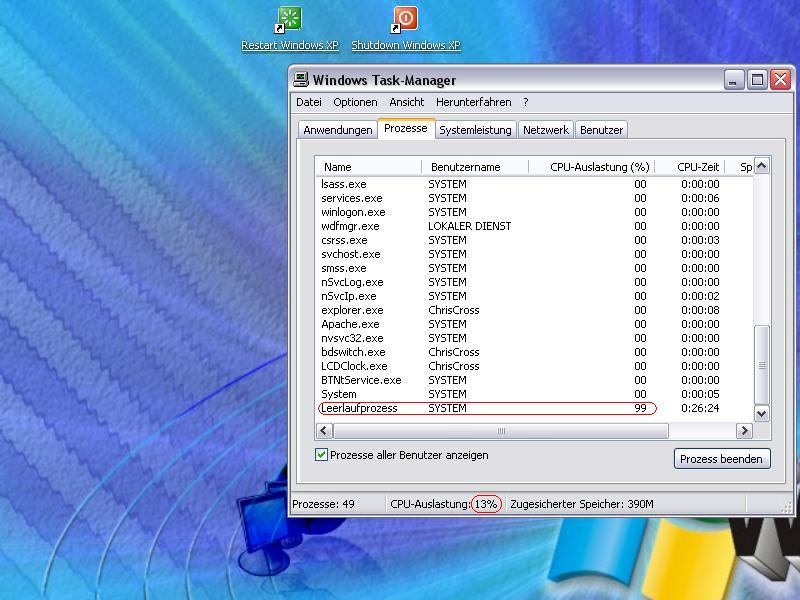Select the services.exe process row
This screenshot has height=600, width=800.
click(x=534, y=198)
